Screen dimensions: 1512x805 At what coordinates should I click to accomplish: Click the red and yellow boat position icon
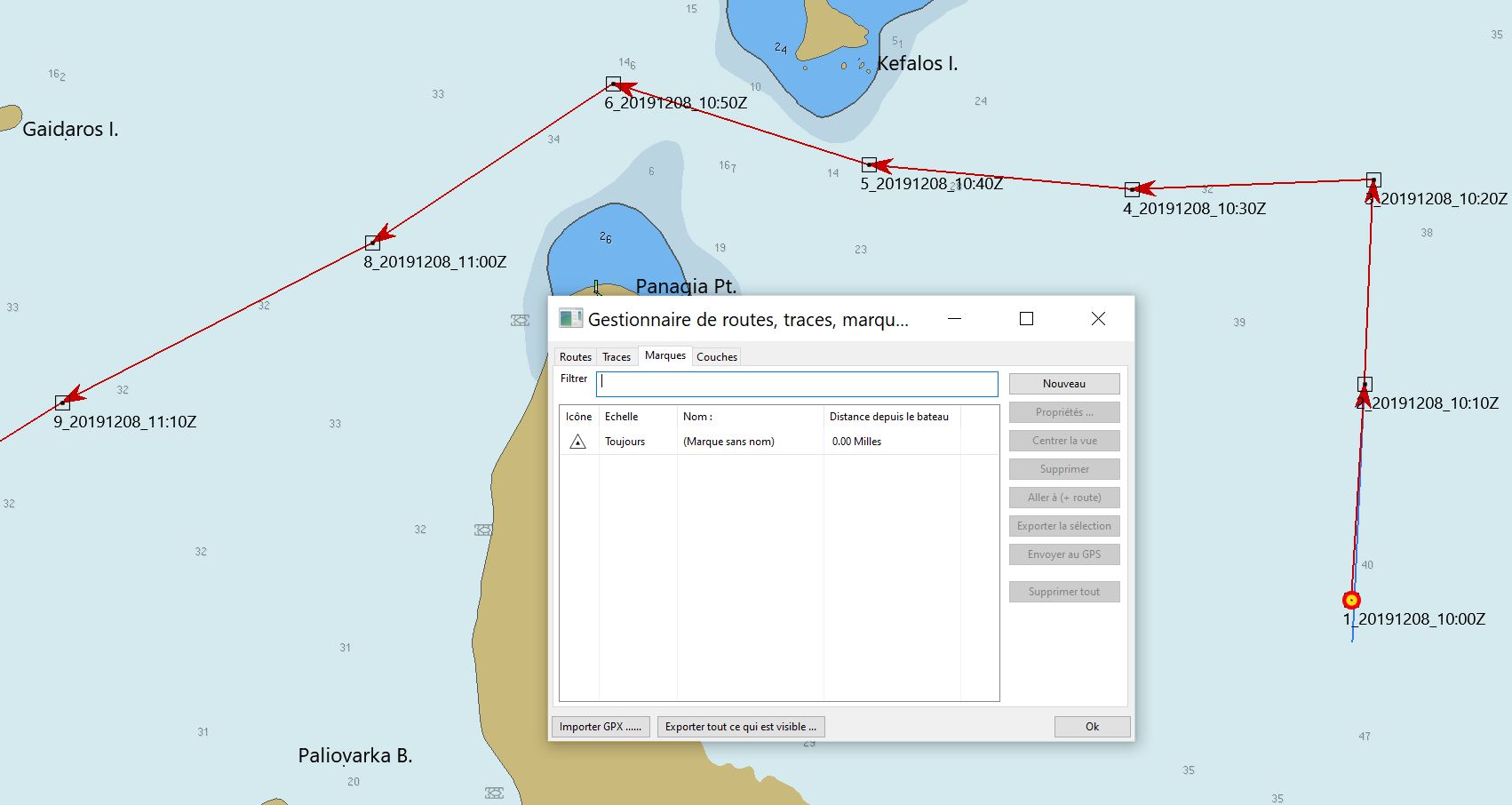1351,600
